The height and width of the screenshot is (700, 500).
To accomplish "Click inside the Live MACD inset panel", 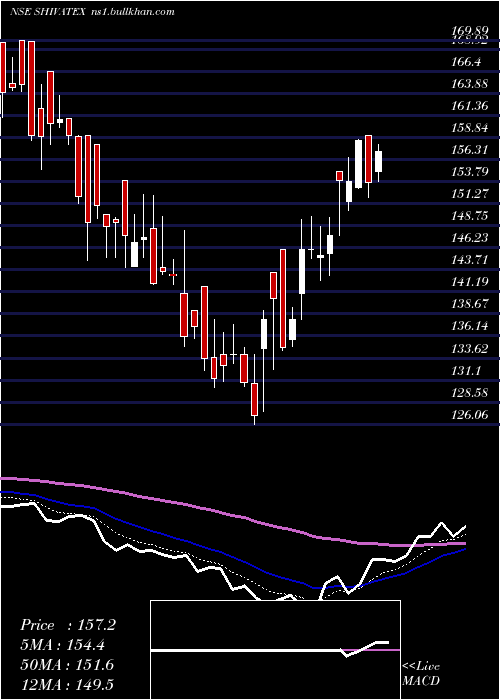I will click(275, 650).
